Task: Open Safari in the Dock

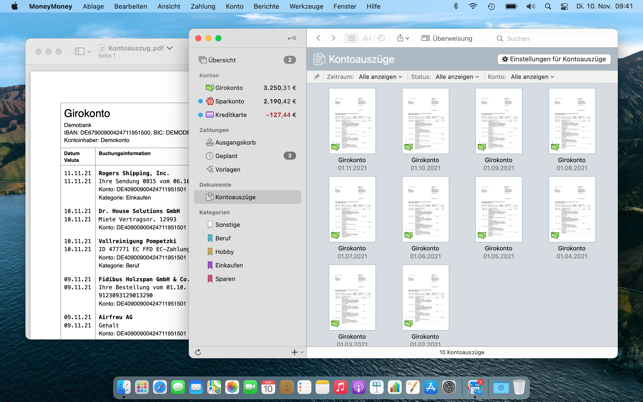Action: pos(160,387)
